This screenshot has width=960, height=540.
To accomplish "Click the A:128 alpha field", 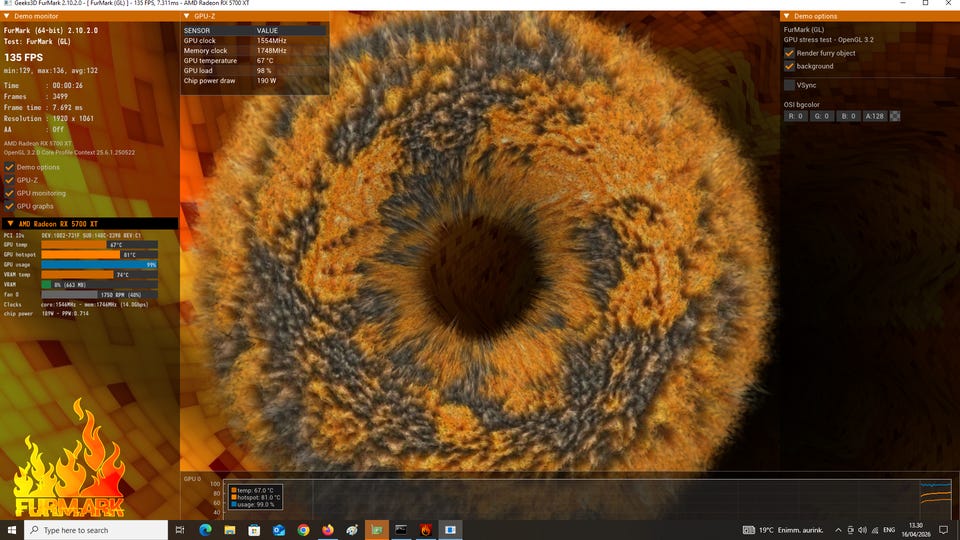I will point(874,116).
